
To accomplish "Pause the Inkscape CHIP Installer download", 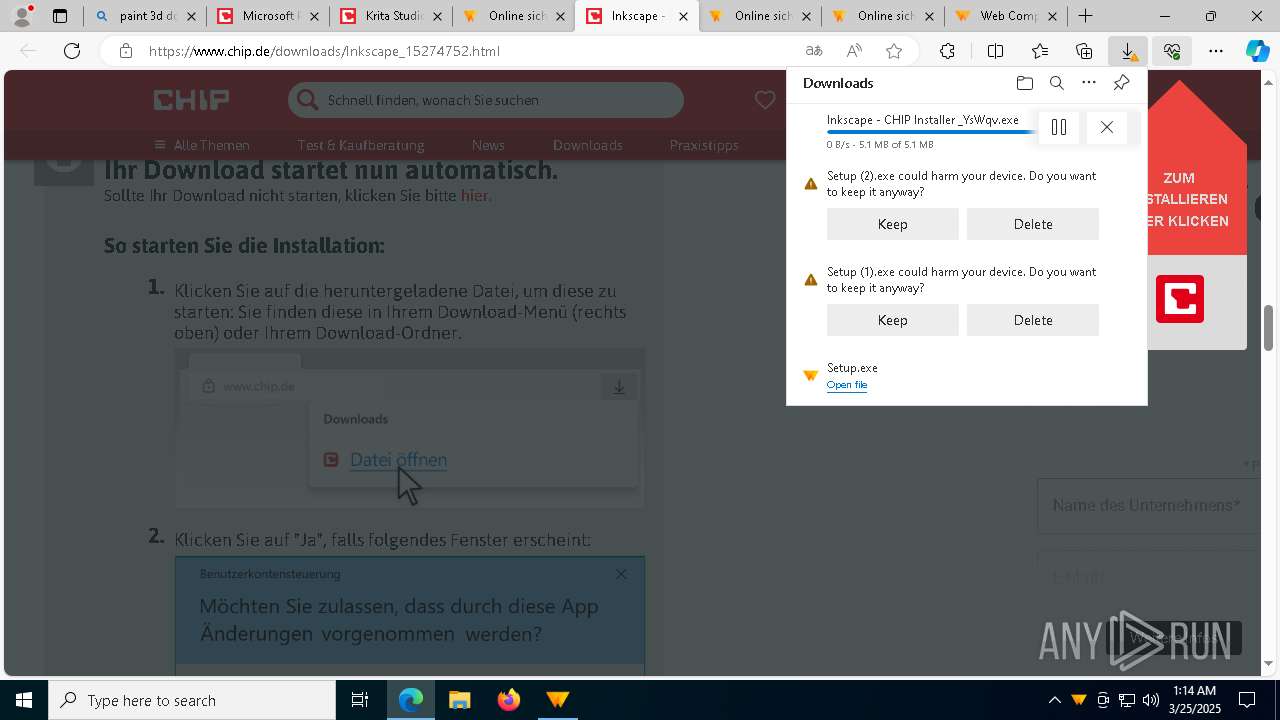I will (x=1059, y=127).
